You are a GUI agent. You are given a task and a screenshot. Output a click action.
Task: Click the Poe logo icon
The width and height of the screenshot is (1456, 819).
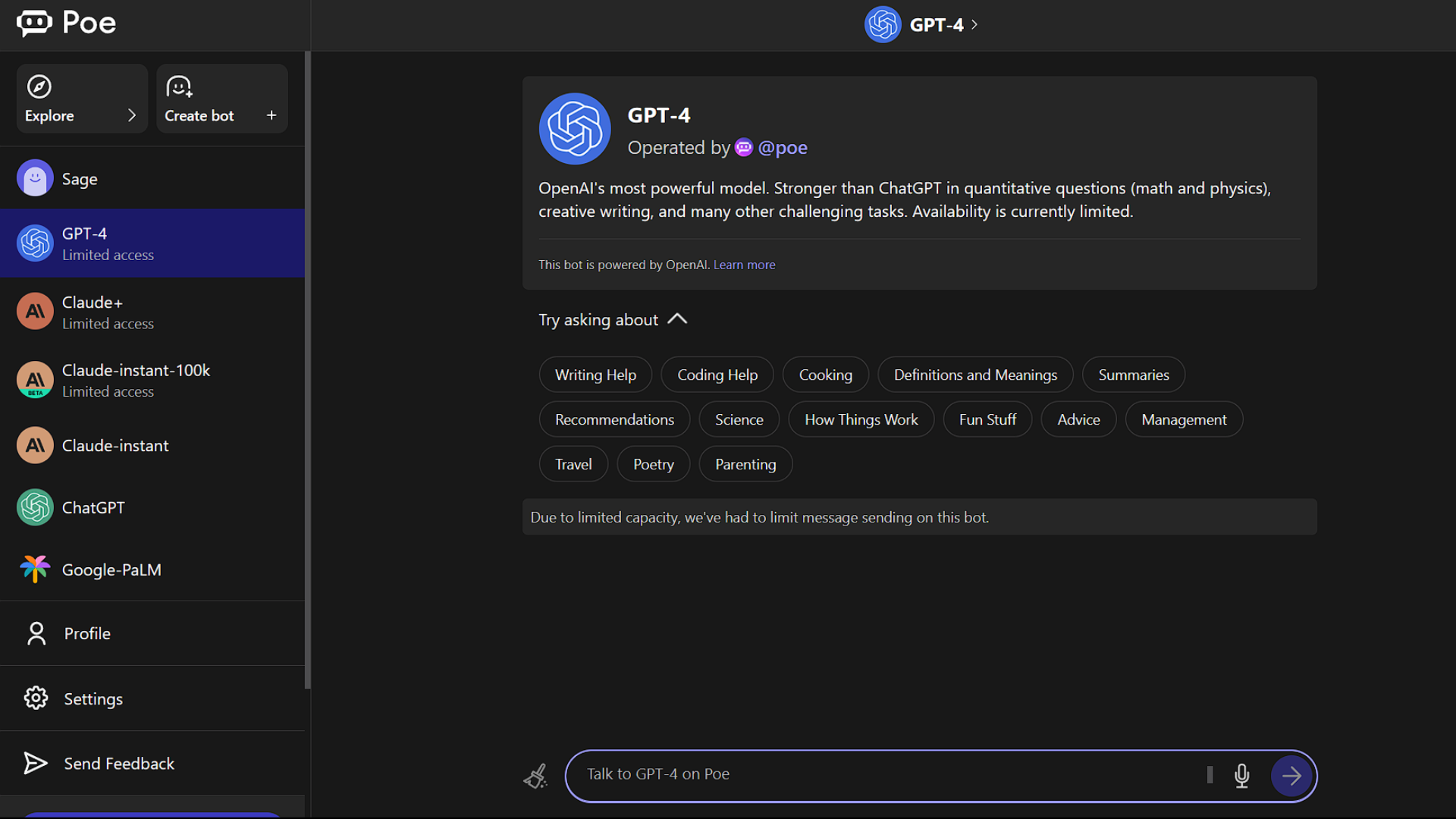pos(34,23)
